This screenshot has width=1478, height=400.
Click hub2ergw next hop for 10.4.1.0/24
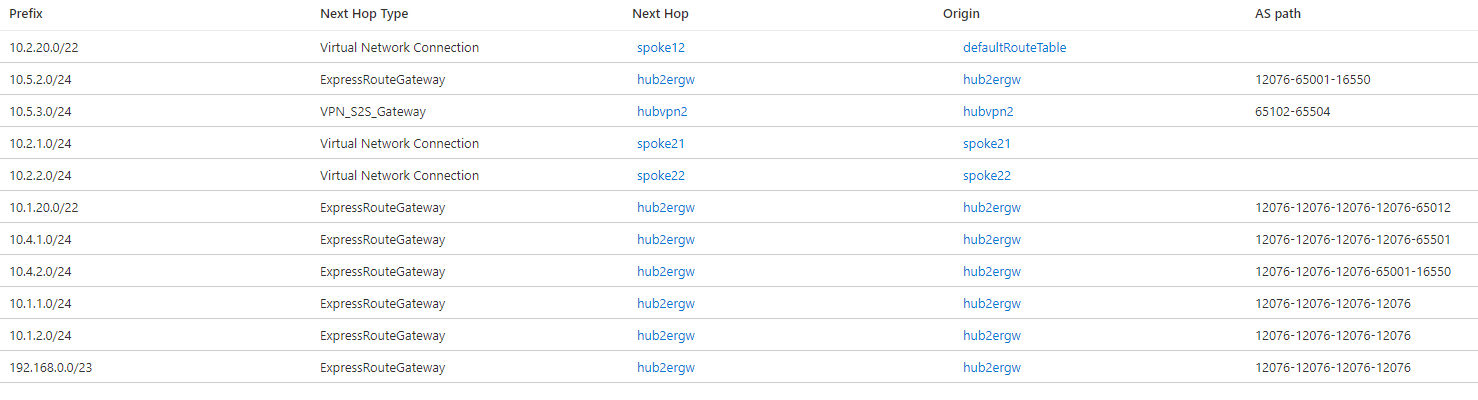666,239
